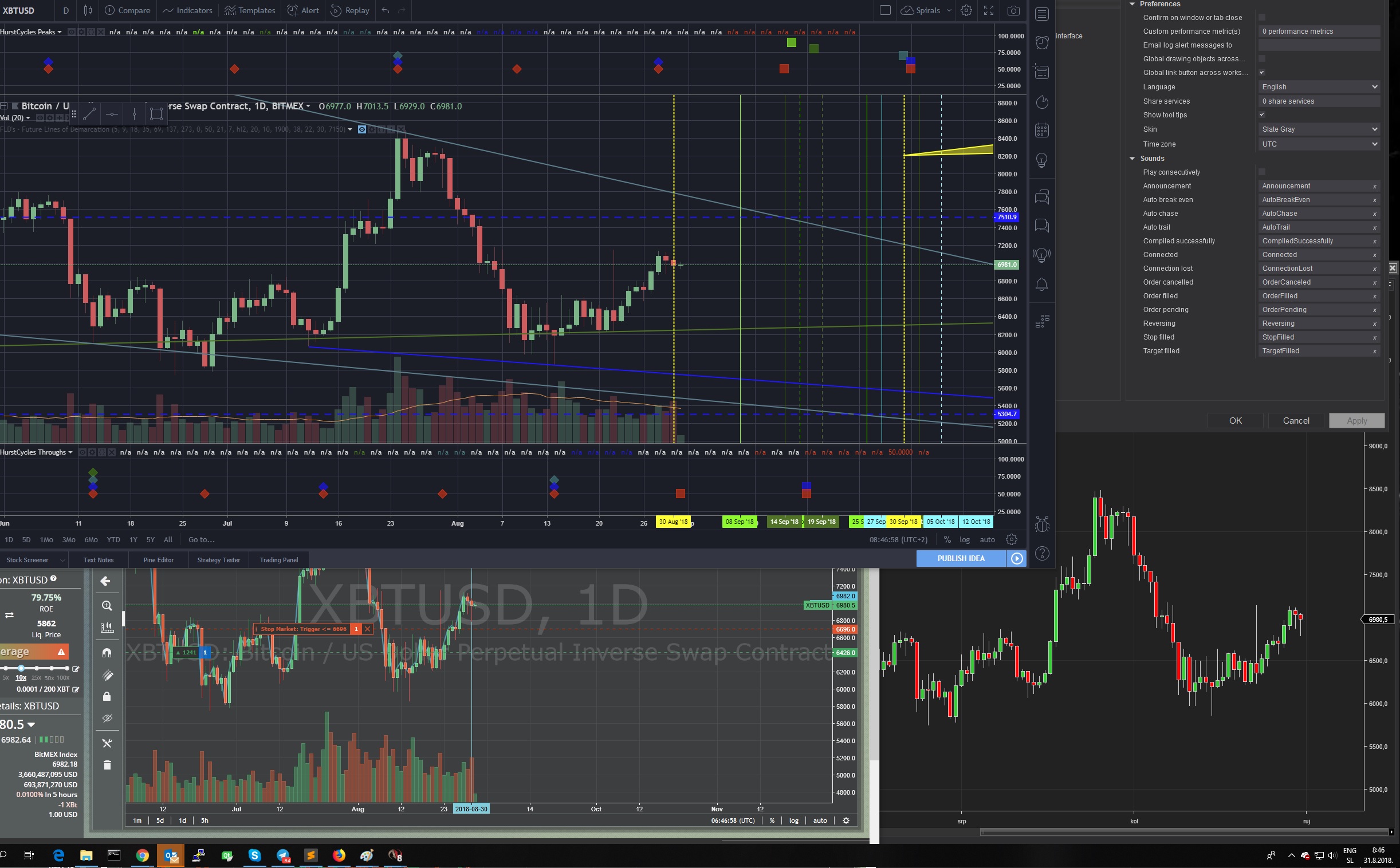The height and width of the screenshot is (868, 1400).
Task: Toggle magnet mode in BitMEX chart toolbar
Action: 107,653
